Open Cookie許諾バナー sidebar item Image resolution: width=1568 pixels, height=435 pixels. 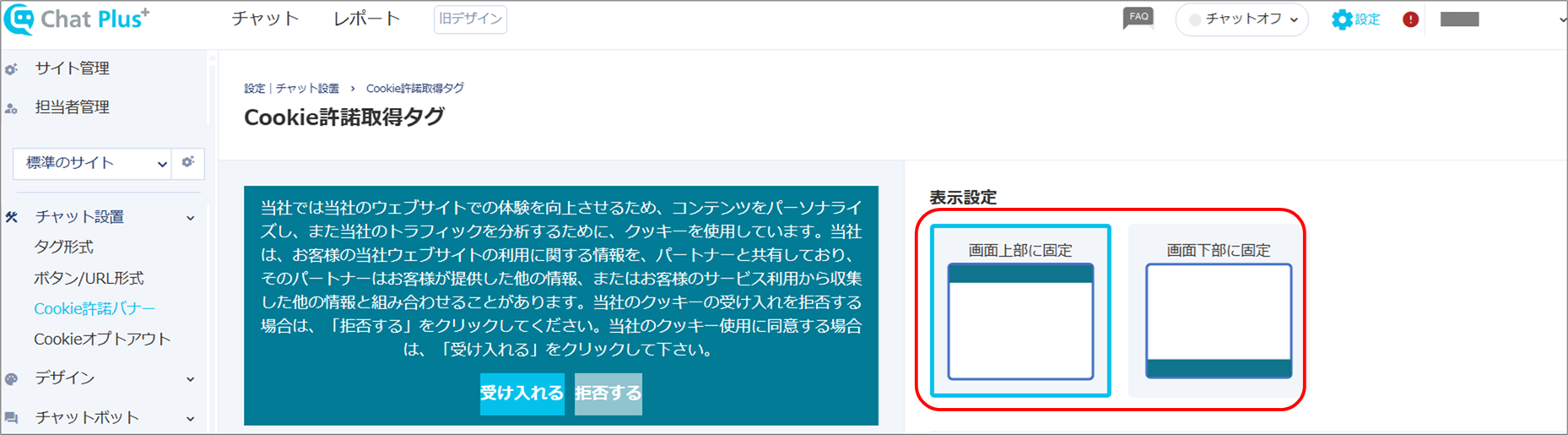click(95, 308)
